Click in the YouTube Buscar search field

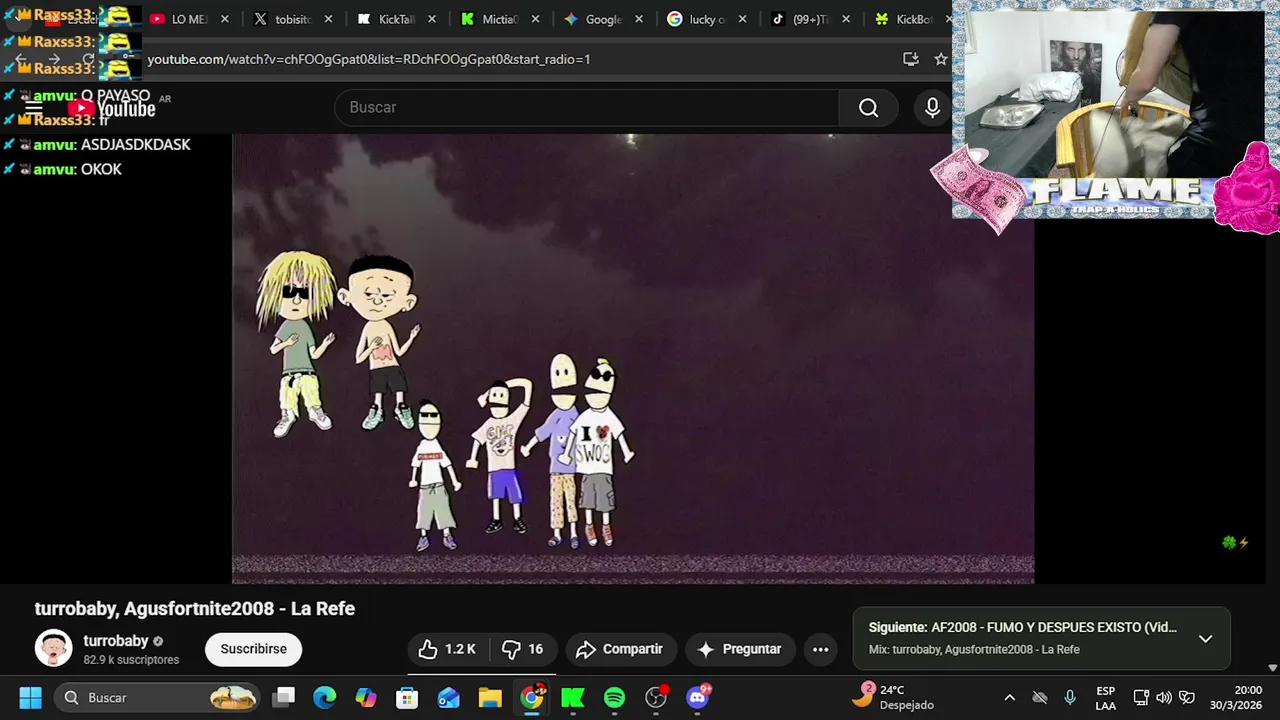pyautogui.click(x=587, y=107)
